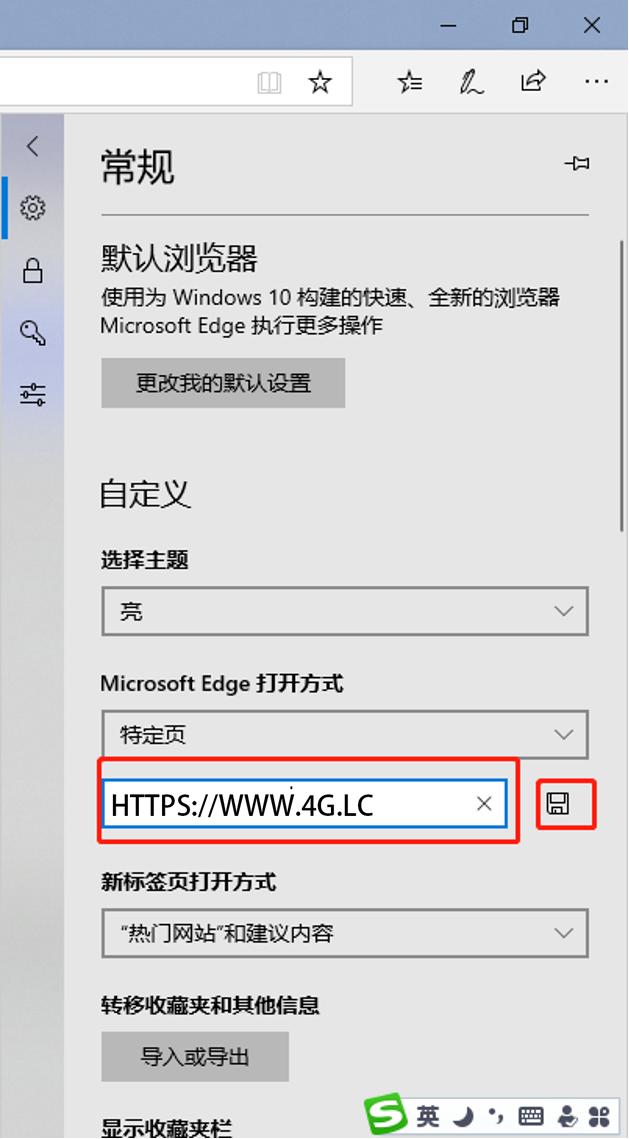Image resolution: width=629 pixels, height=1139 pixels.
Task: Click the add notes pen icon
Action: 471,82
